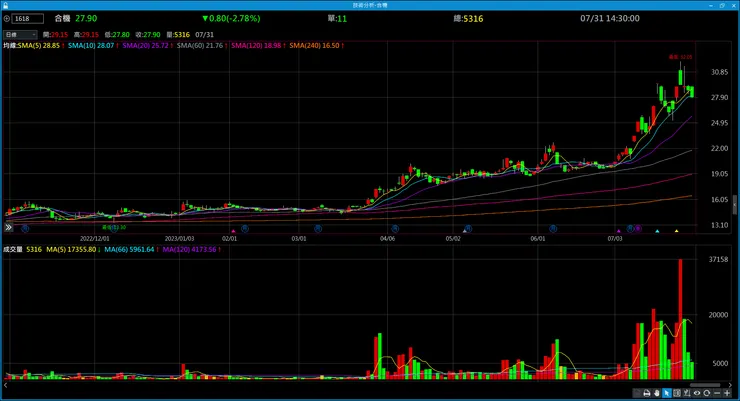
Task: Click the SMA(10) 28.07 indicator label
Action: click(91, 46)
